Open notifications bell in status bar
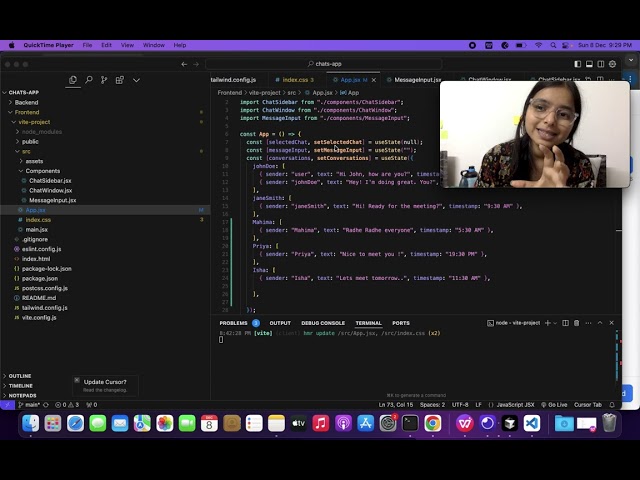Image resolution: width=640 pixels, height=480 pixels. point(612,405)
